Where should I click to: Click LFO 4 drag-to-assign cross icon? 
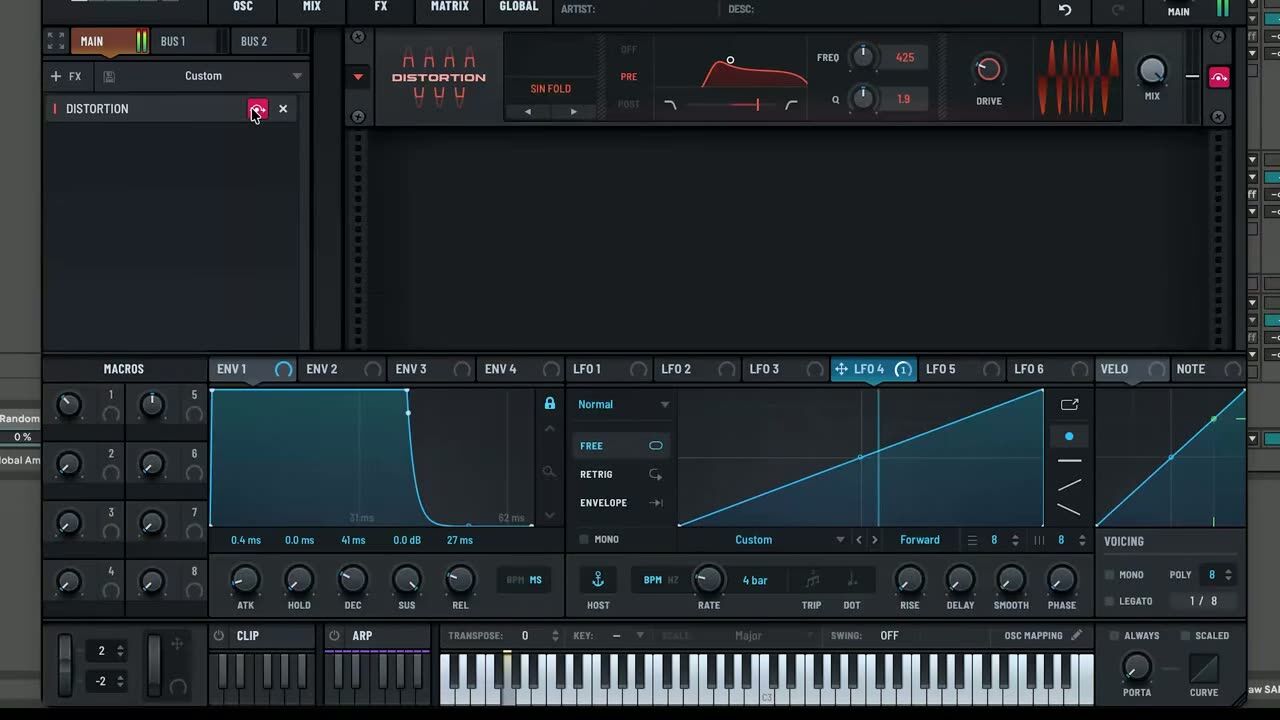(841, 369)
